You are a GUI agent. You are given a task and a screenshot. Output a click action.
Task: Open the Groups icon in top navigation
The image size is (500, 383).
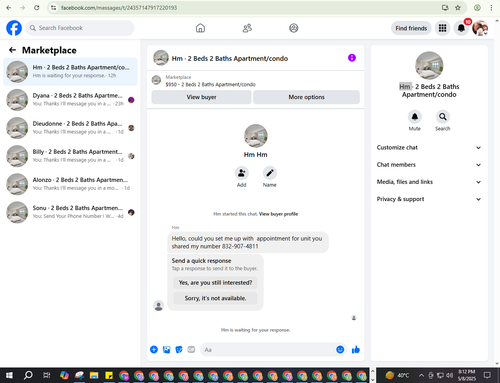pyautogui.click(x=294, y=28)
